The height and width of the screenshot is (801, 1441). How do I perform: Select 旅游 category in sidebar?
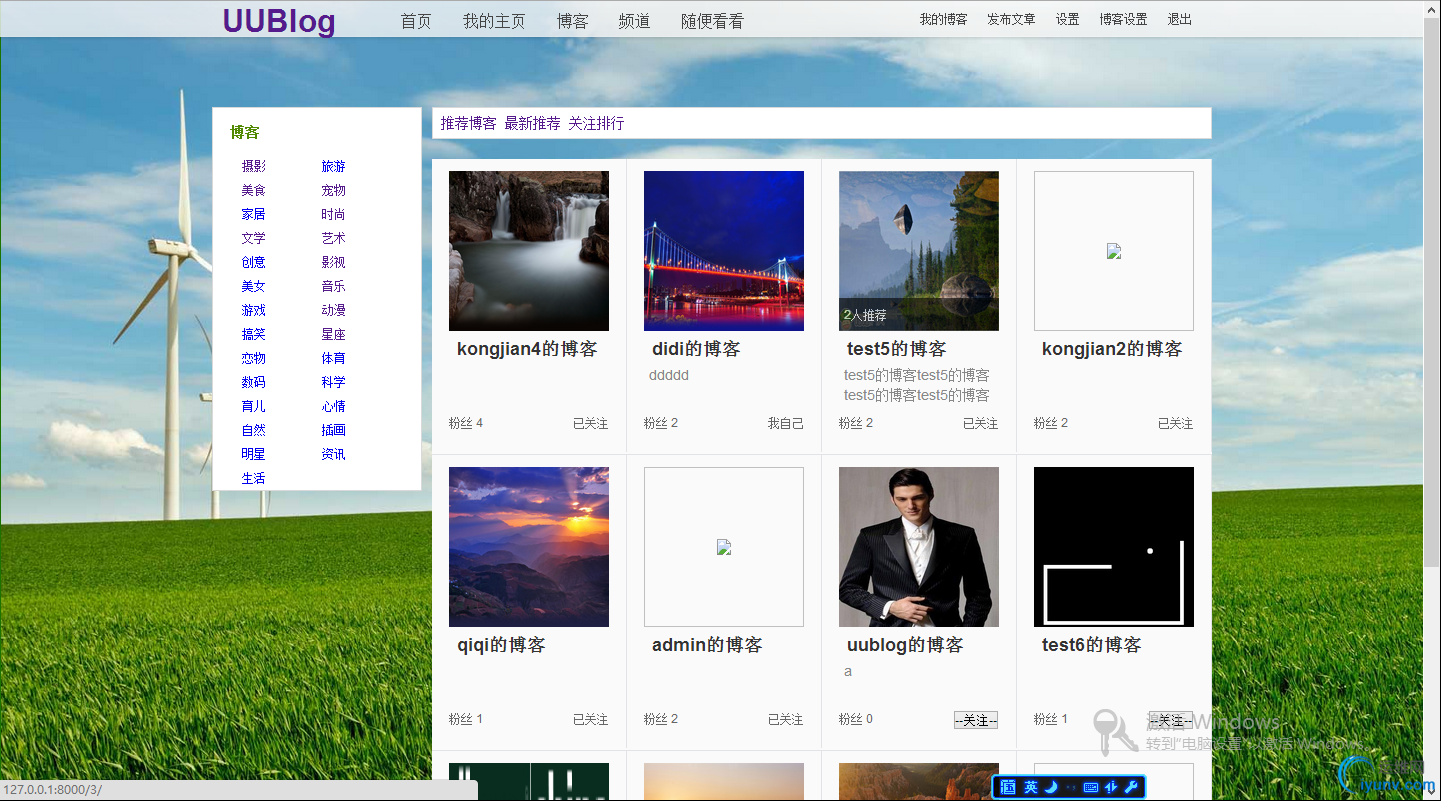point(333,166)
